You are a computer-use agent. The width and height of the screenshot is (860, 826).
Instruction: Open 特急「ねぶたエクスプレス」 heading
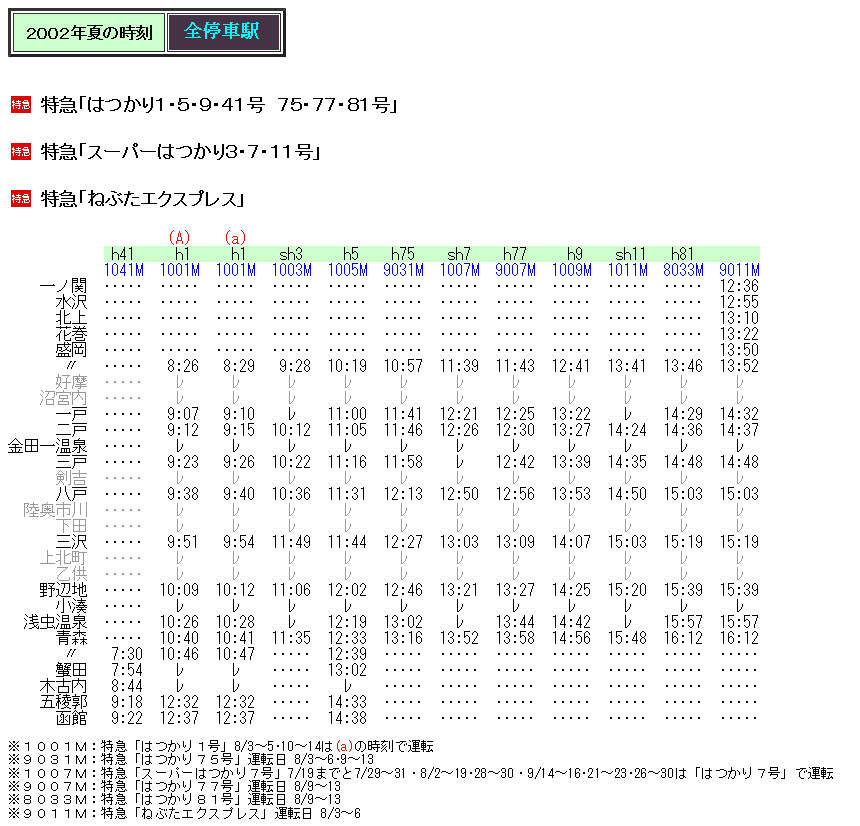pos(143,199)
